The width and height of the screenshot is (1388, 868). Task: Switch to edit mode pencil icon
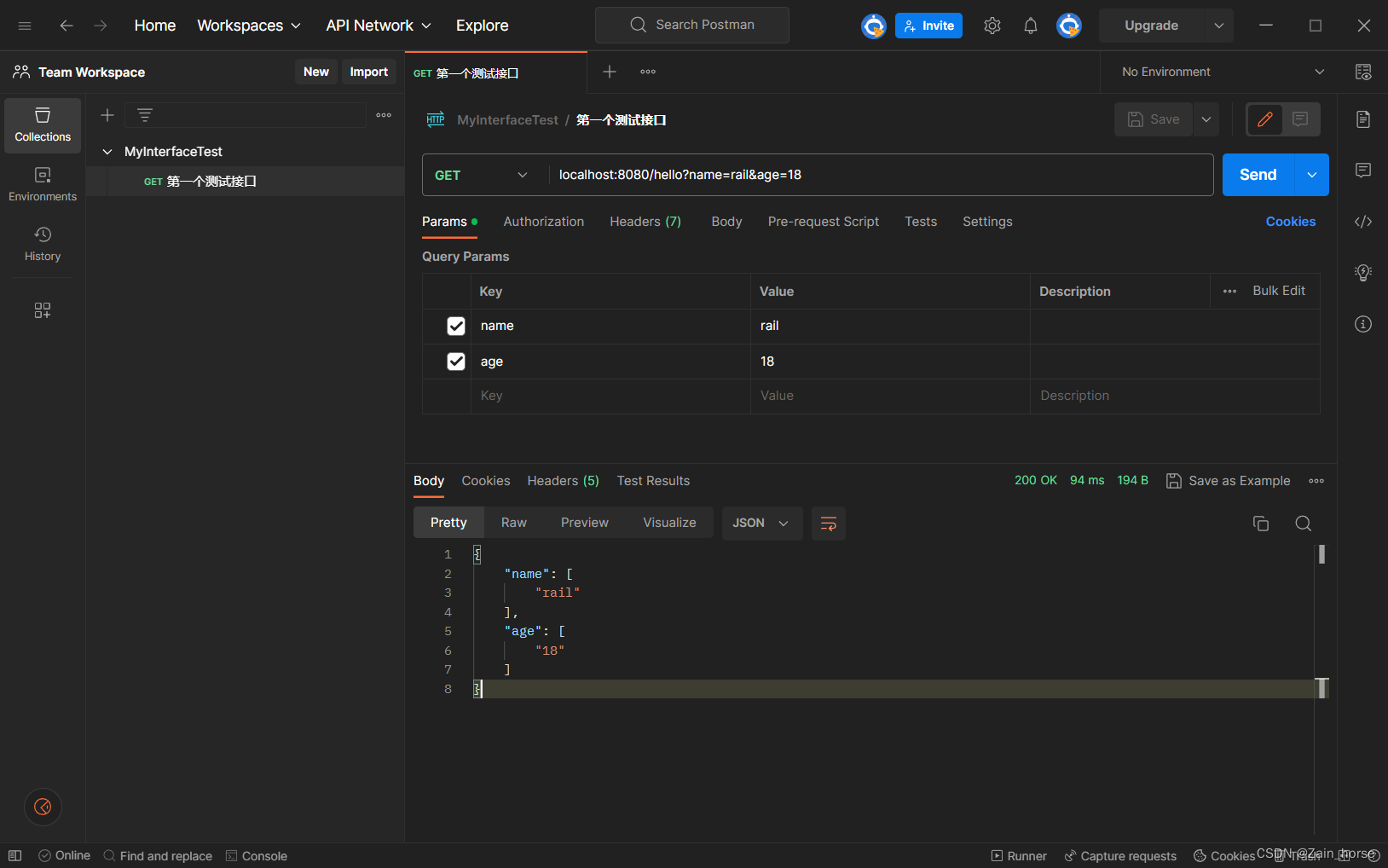coord(1265,119)
